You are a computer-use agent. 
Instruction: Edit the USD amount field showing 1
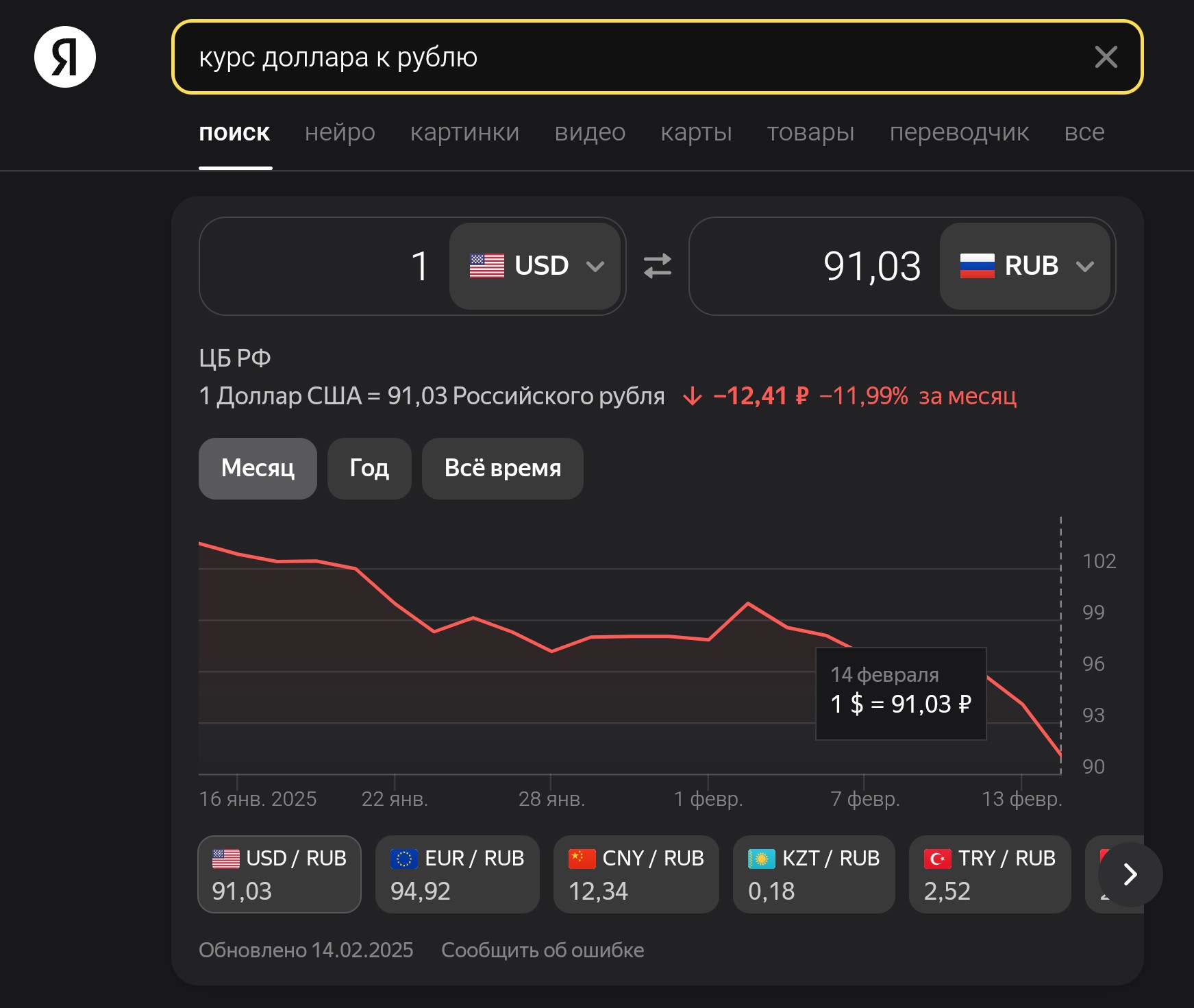325,266
